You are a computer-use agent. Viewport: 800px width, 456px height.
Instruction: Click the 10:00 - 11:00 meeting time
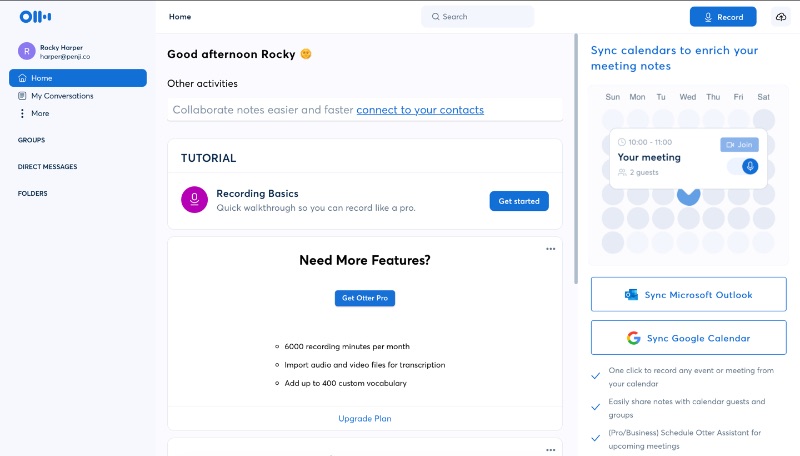pos(650,142)
